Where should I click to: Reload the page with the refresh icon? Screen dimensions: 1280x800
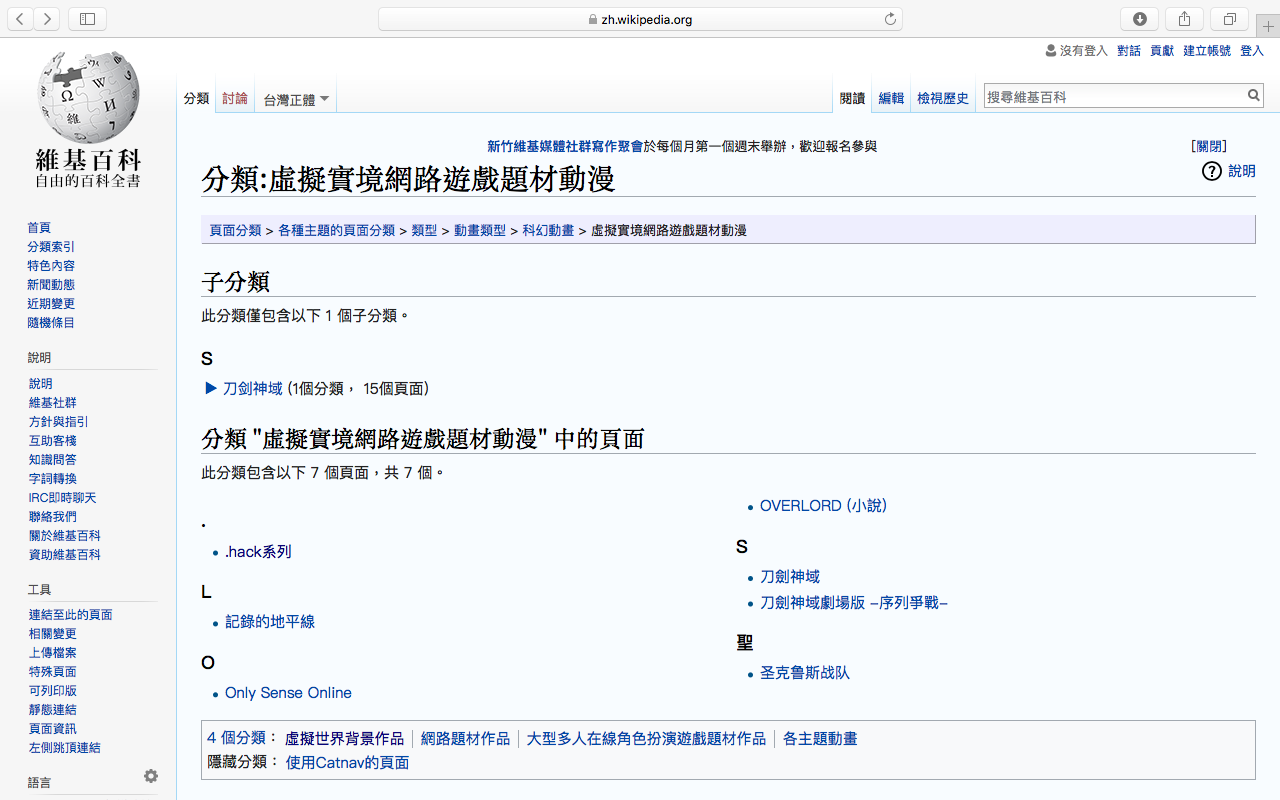pyautogui.click(x=890, y=19)
